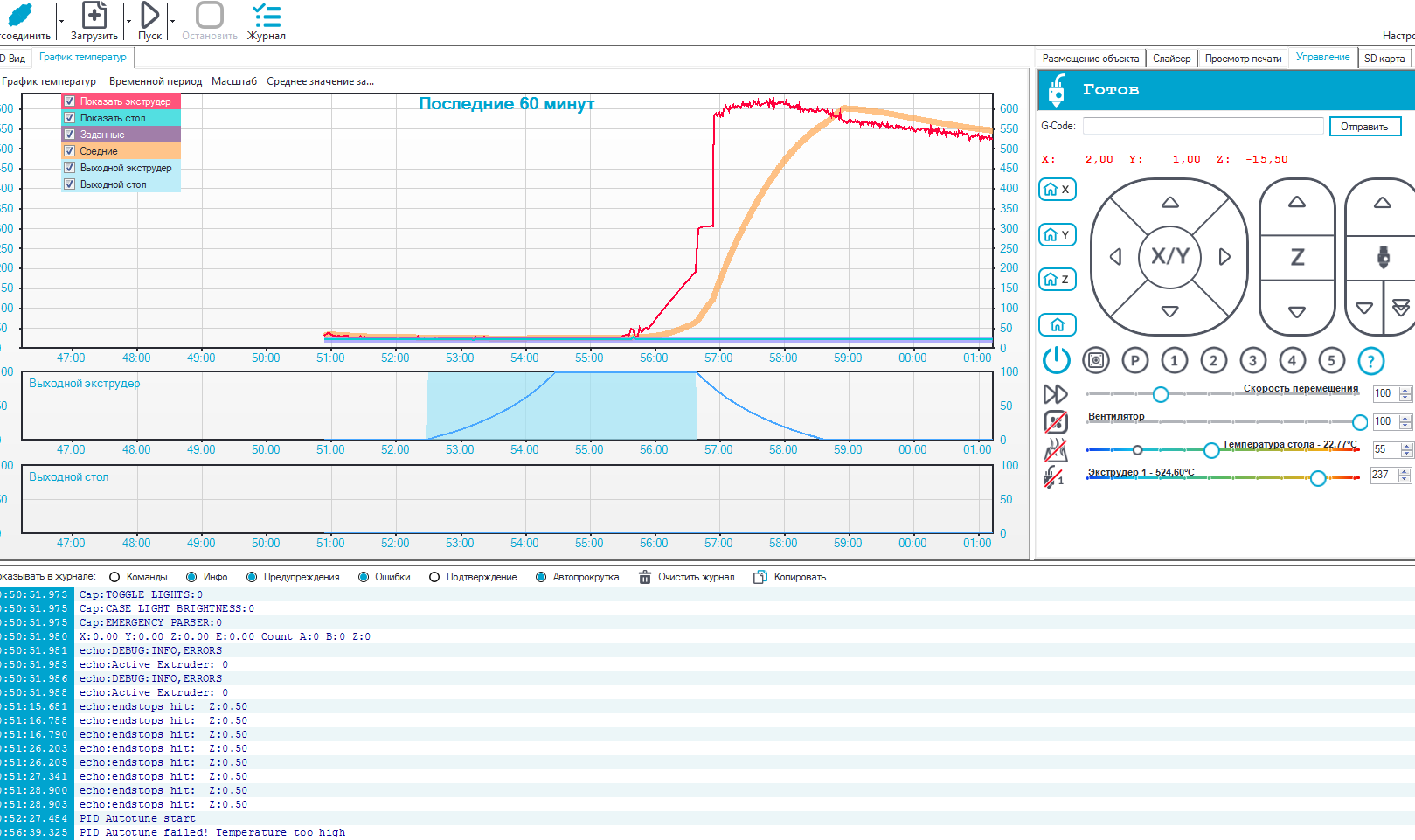1415x840 pixels.
Task: Expand the Загрузить dropdown arrow
Action: pos(128,21)
